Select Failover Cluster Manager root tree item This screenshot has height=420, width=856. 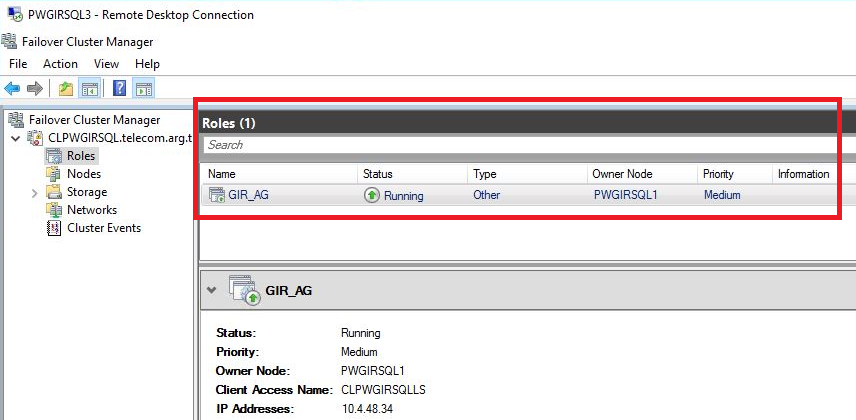tap(94, 120)
